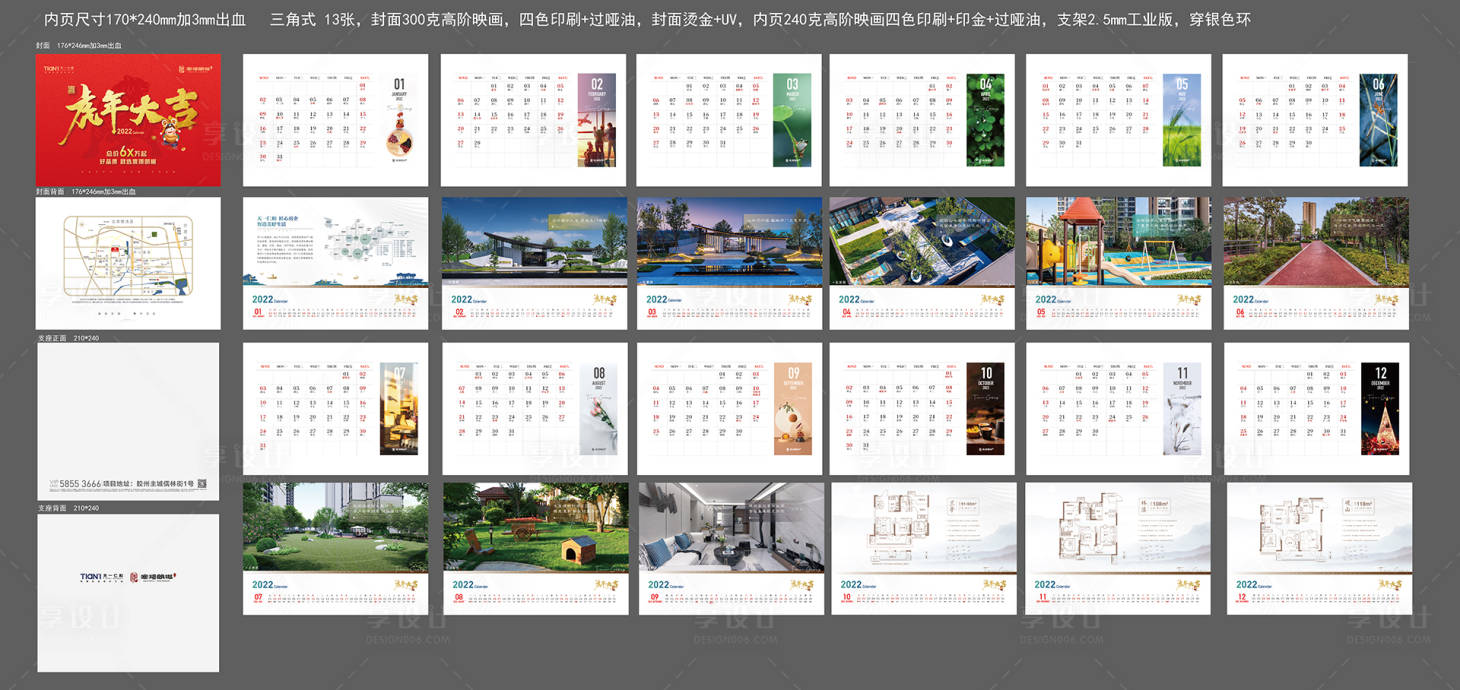The width and height of the screenshot is (1460, 690).
Task: Click the TIANI logo on stand back
Action: [99, 577]
